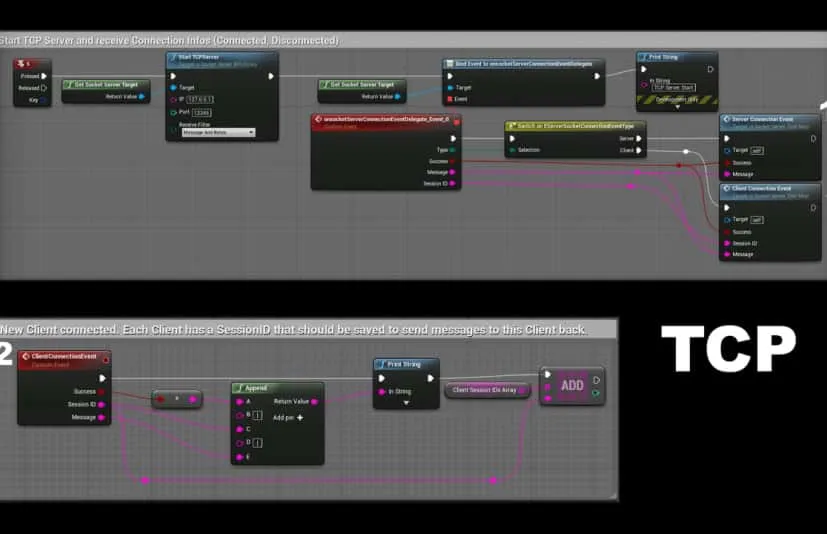Edit In String field reading TCP Server Start
The width and height of the screenshot is (827, 534).
tap(675, 88)
